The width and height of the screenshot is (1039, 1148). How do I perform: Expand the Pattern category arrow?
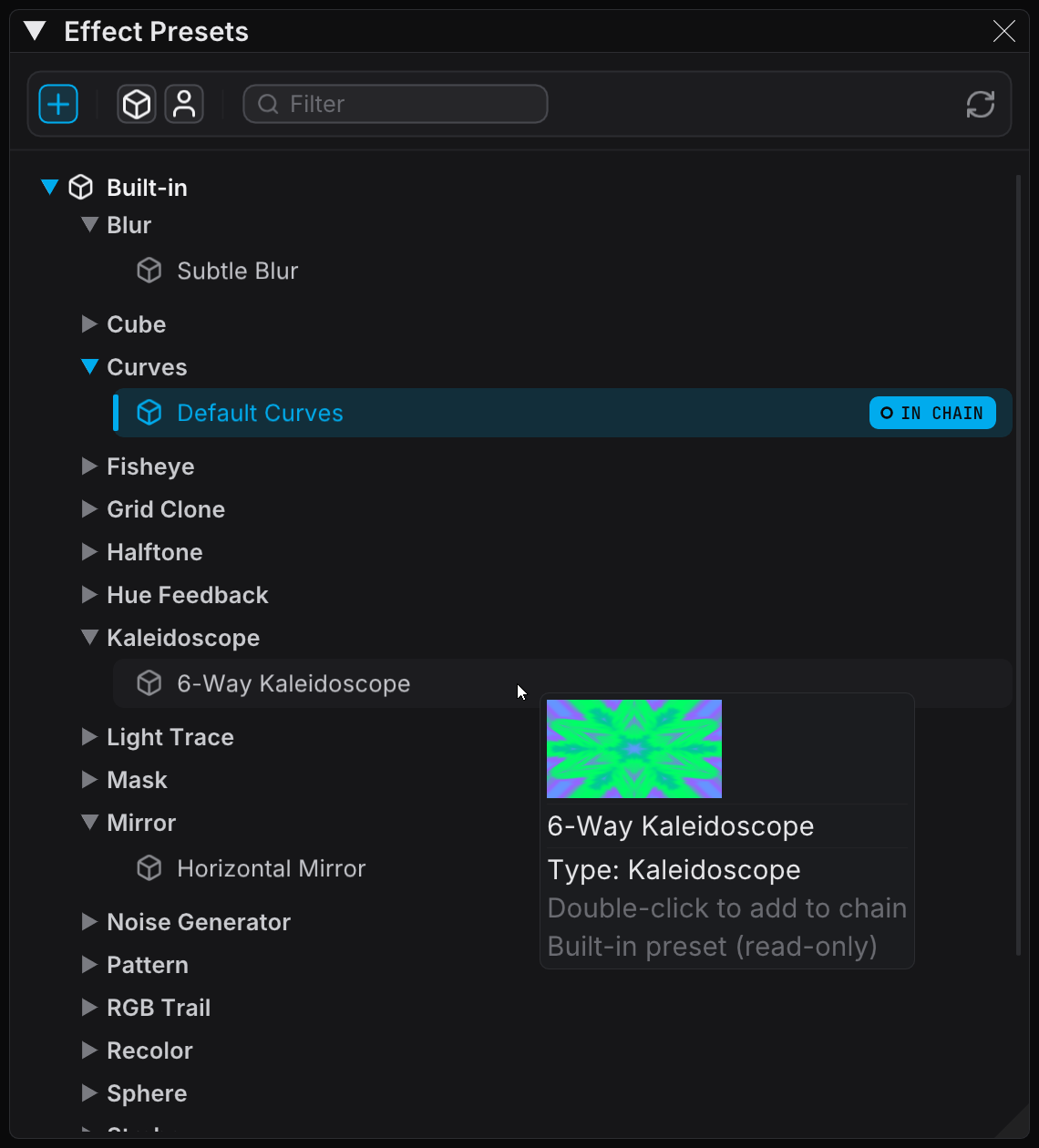point(89,964)
